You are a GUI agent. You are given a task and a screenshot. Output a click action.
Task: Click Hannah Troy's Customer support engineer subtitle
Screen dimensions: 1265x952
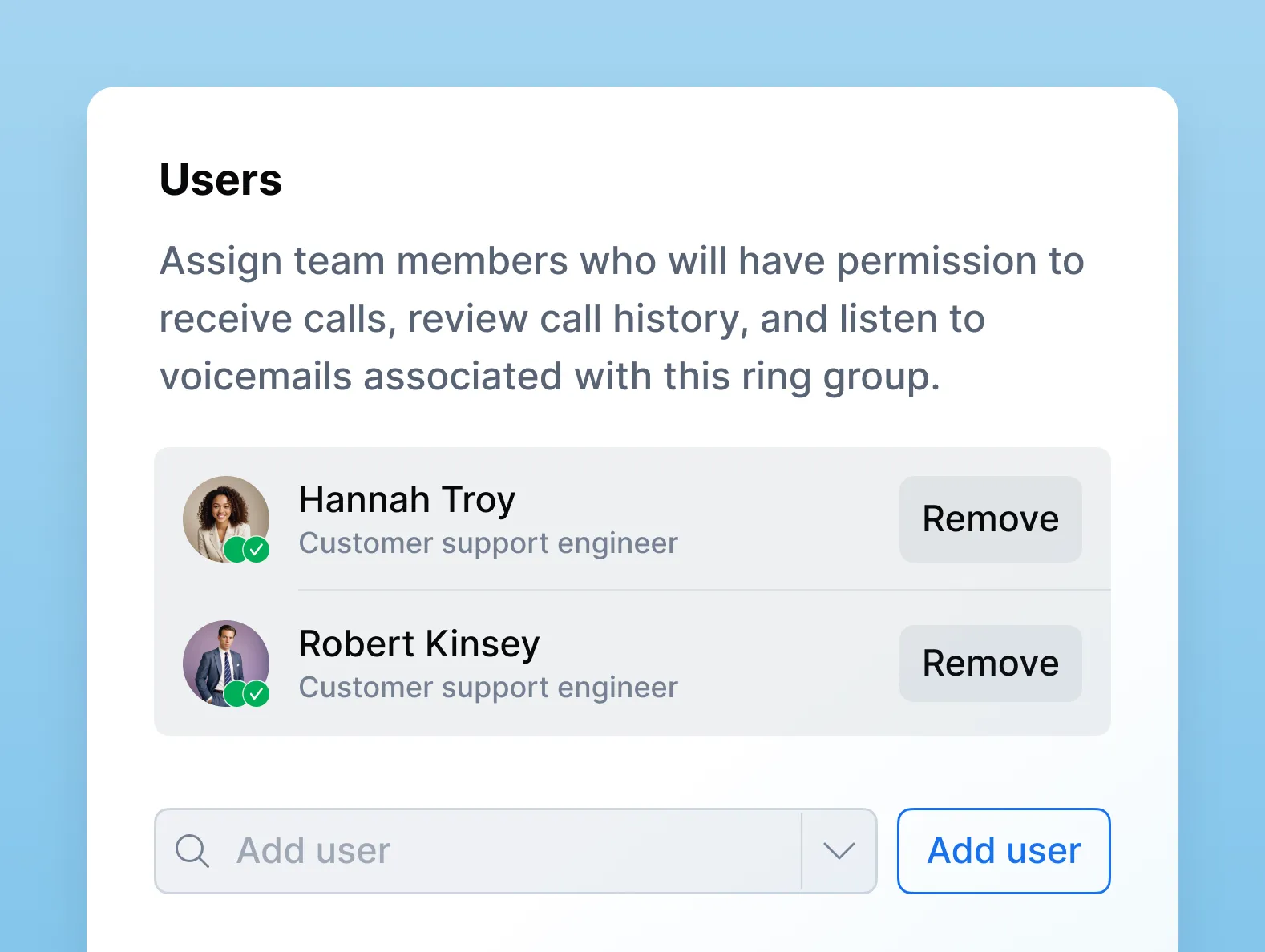pos(488,543)
